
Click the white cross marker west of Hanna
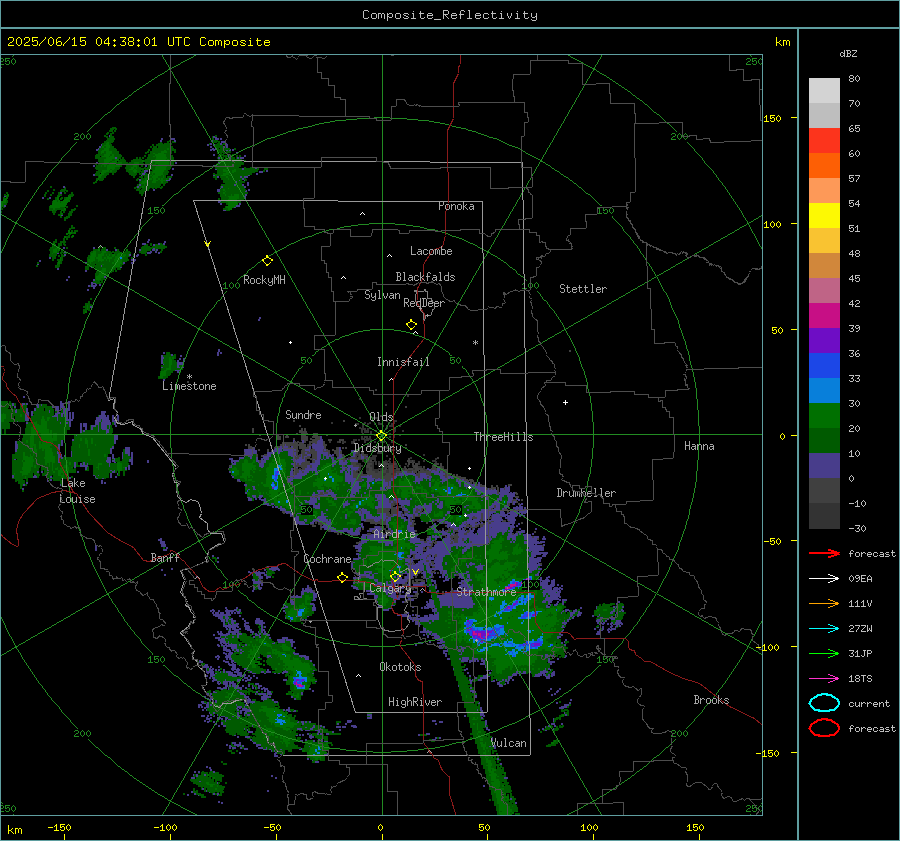pyautogui.click(x=565, y=402)
